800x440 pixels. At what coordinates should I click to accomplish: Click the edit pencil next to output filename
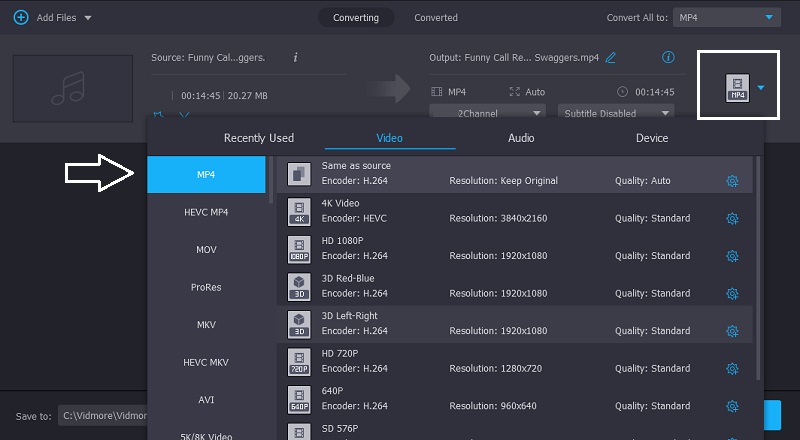pyautogui.click(x=611, y=58)
